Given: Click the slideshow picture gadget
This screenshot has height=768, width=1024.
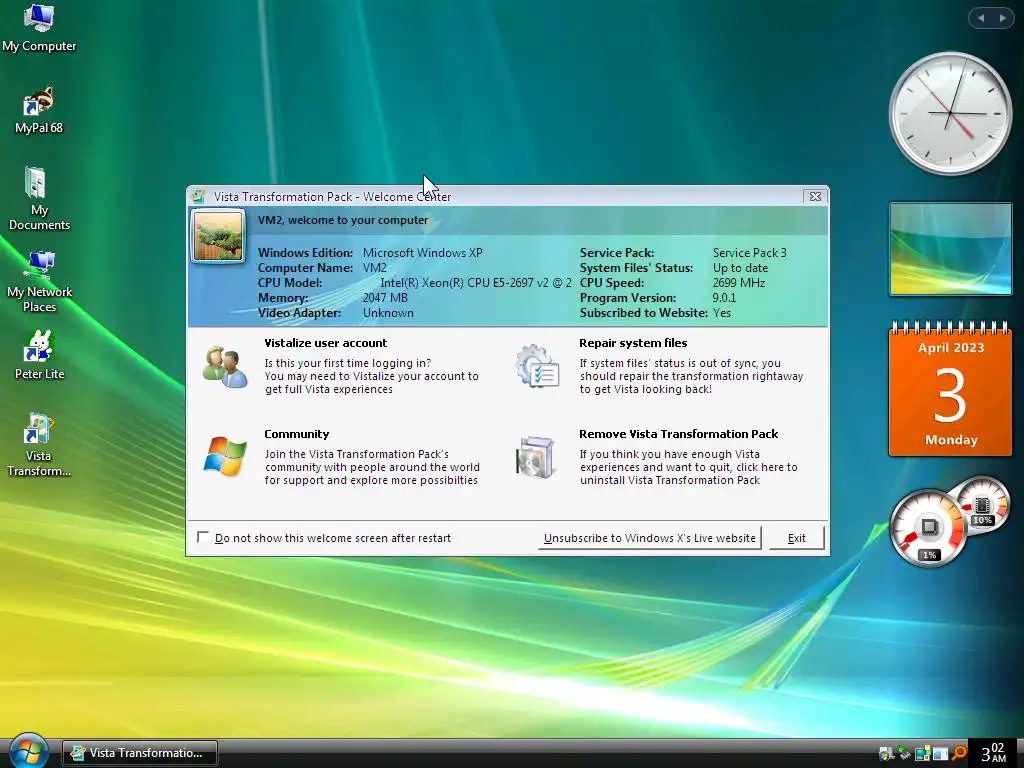Looking at the screenshot, I should coord(950,249).
